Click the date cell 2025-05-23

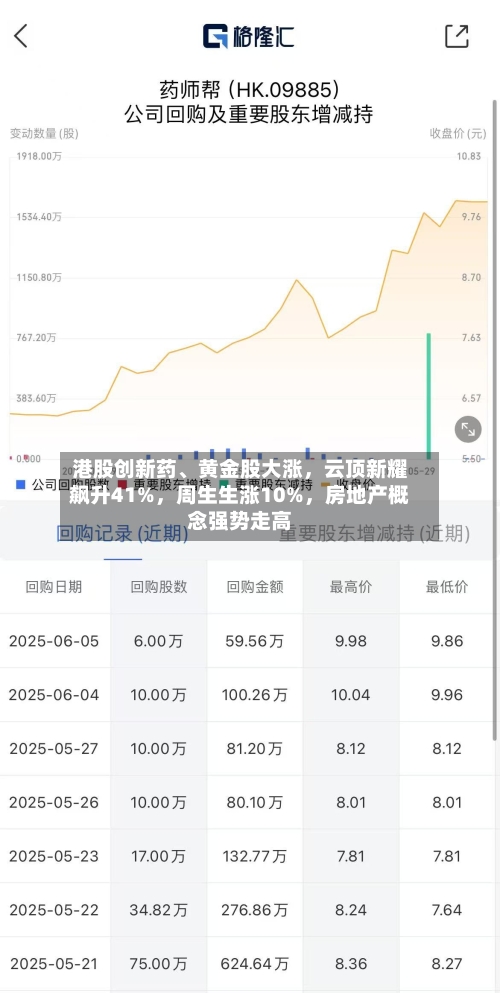coord(54,857)
